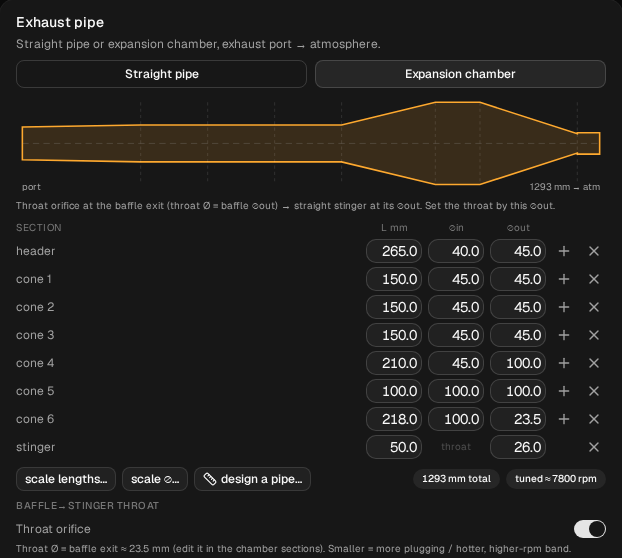Edit cone 6 length value 218.0
The image size is (622, 558).
(394, 419)
